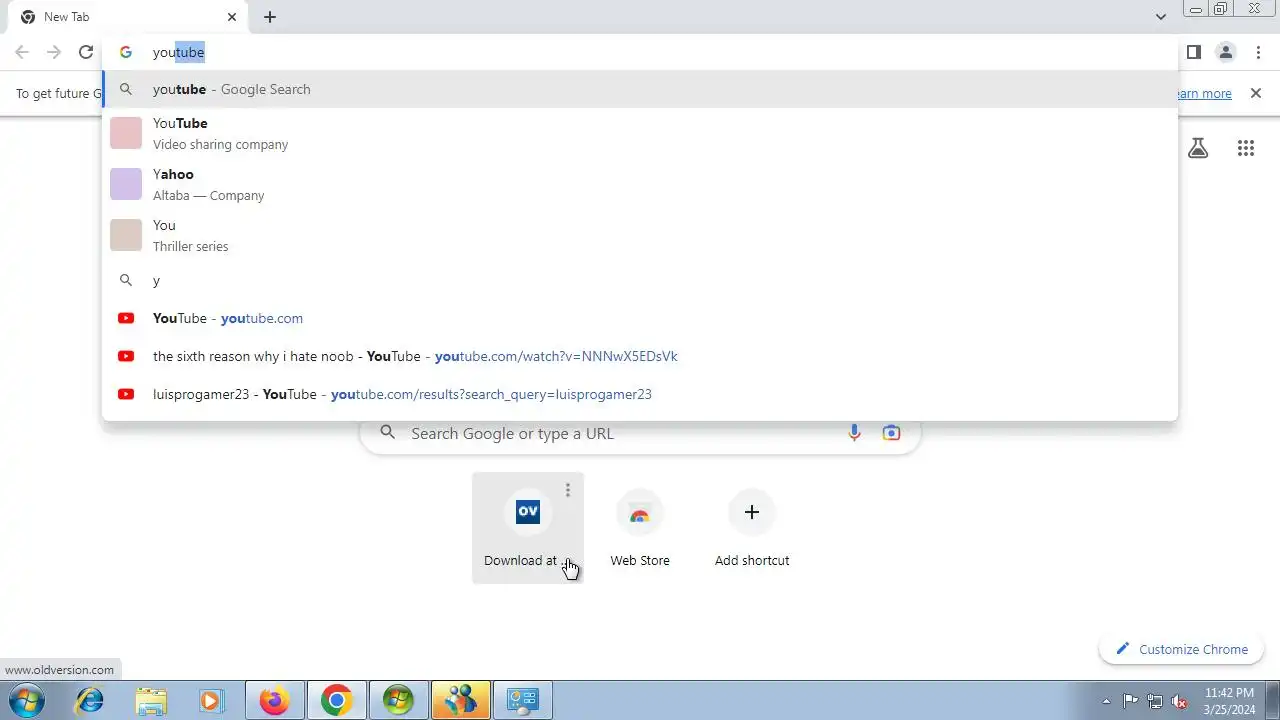1280x720 pixels.
Task: Open the profile avatar menu
Action: 1226,52
